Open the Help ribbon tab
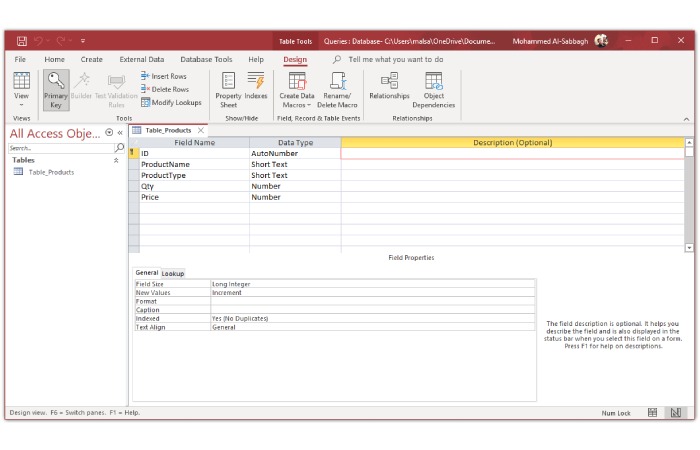 [x=256, y=59]
